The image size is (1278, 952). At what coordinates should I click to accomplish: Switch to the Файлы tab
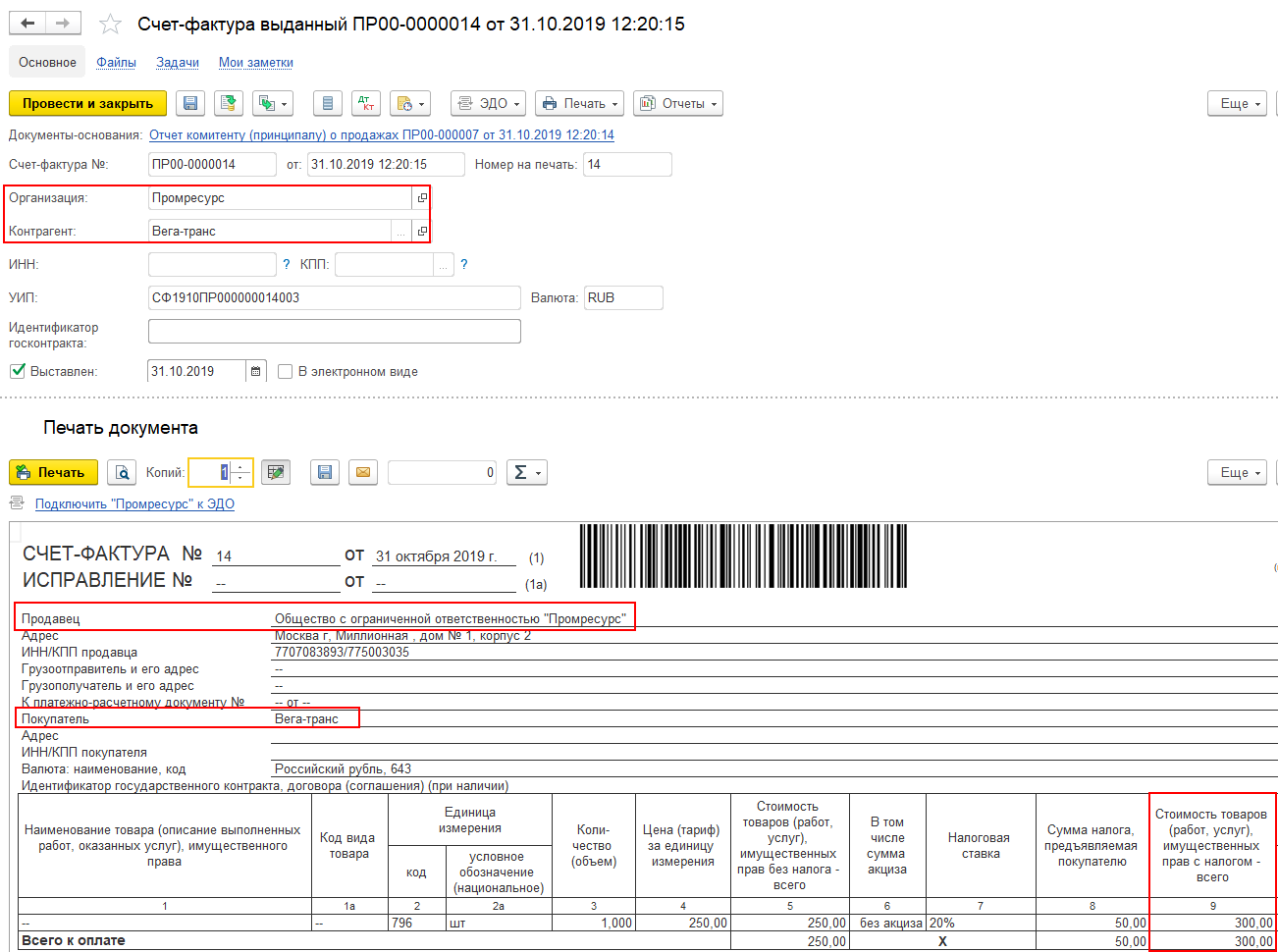click(x=116, y=62)
